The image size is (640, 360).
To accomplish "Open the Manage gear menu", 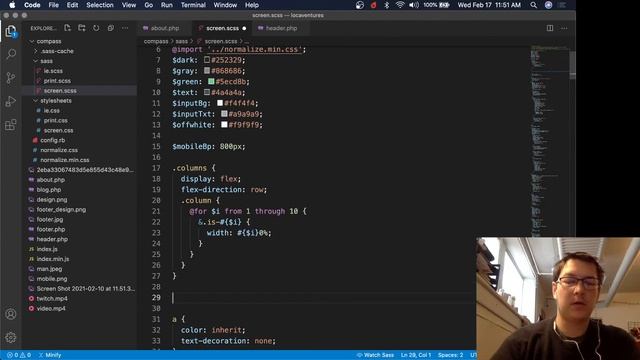I will 11,338.
